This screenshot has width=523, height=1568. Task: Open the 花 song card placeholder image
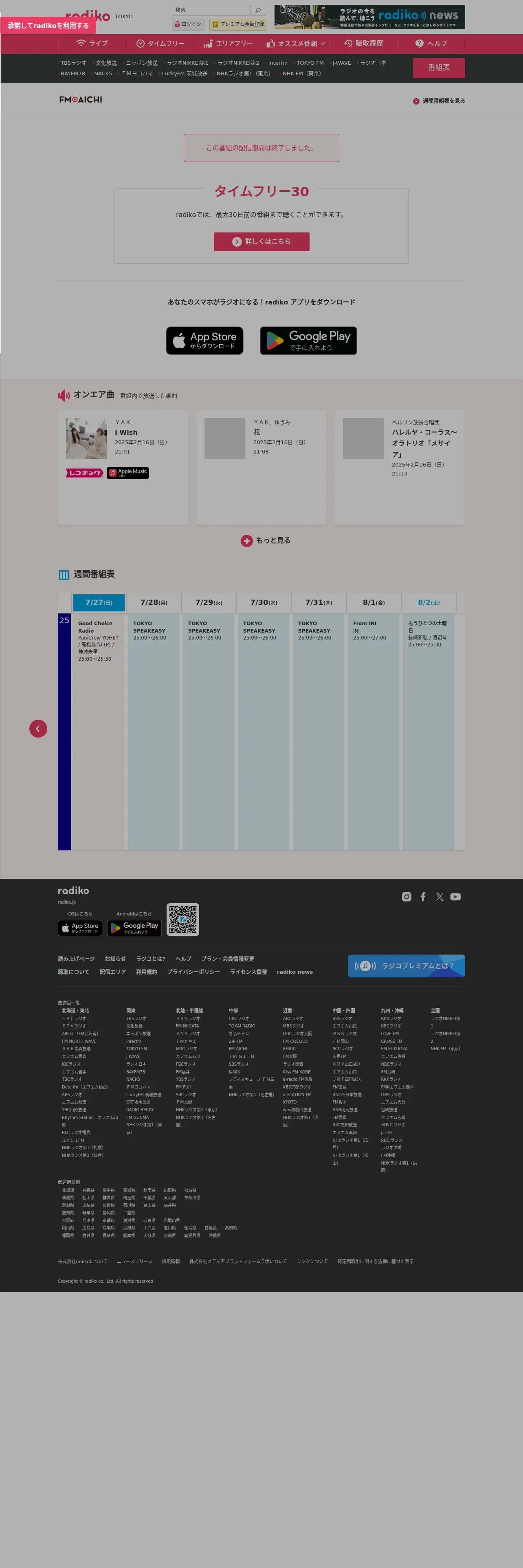225,438
